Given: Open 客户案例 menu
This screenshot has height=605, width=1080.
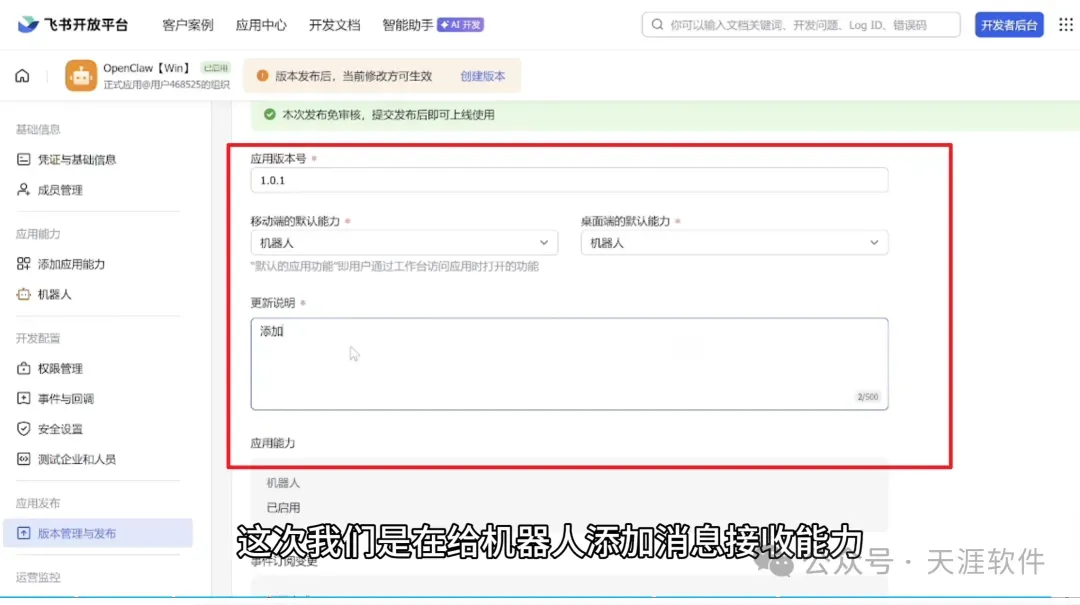Looking at the screenshot, I should click(187, 25).
